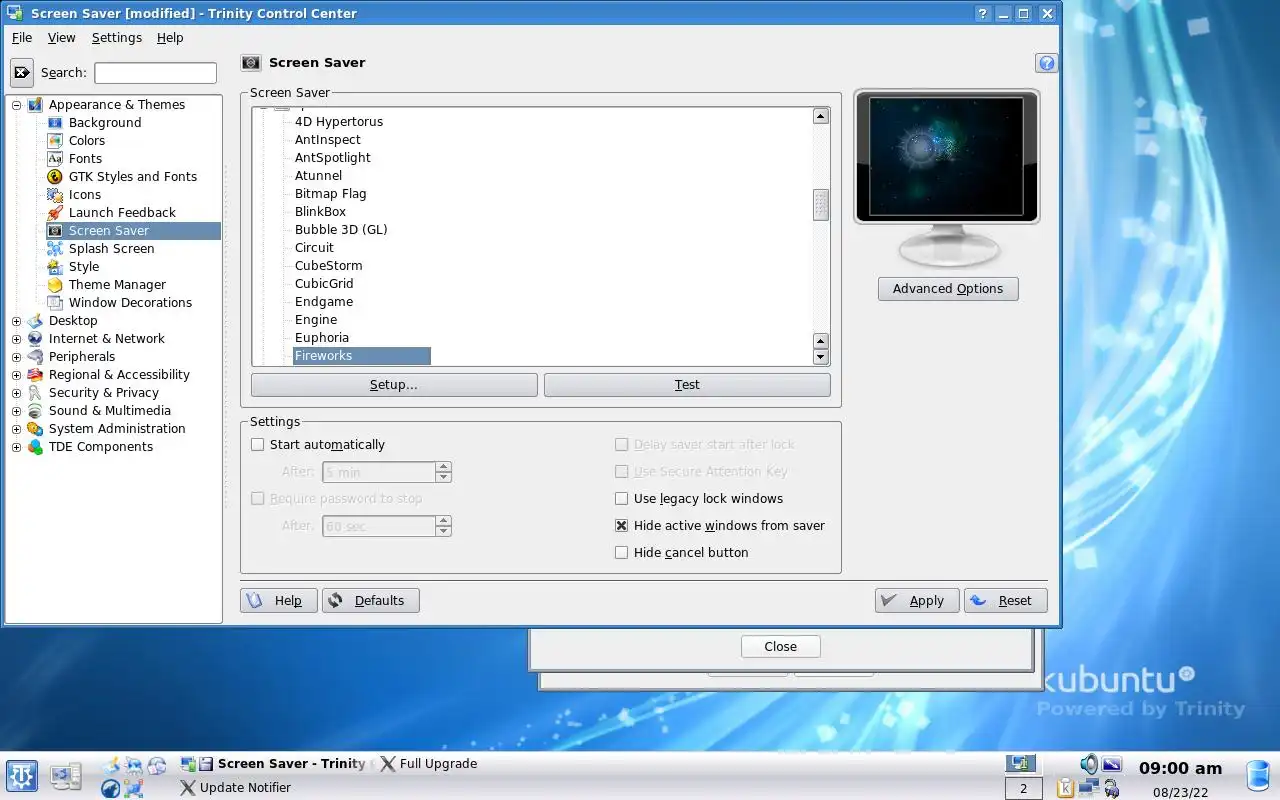1280x800 pixels.
Task: Click the Window Decorations icon
Action: pos(55,303)
